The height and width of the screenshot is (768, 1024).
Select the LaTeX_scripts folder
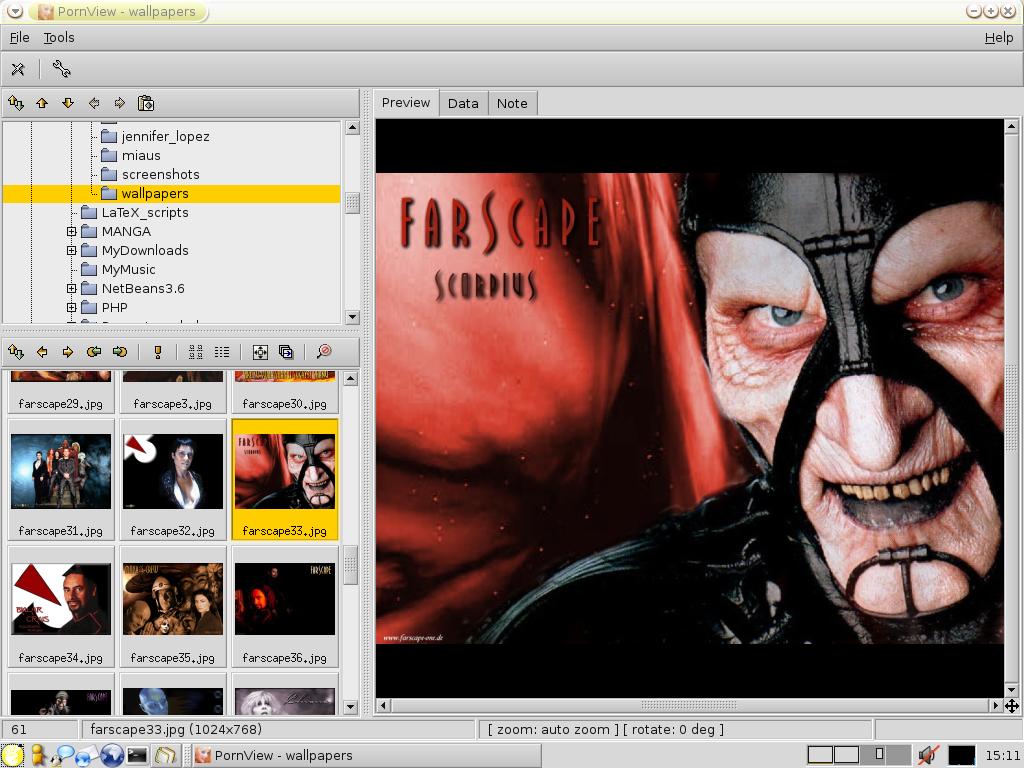(x=145, y=212)
